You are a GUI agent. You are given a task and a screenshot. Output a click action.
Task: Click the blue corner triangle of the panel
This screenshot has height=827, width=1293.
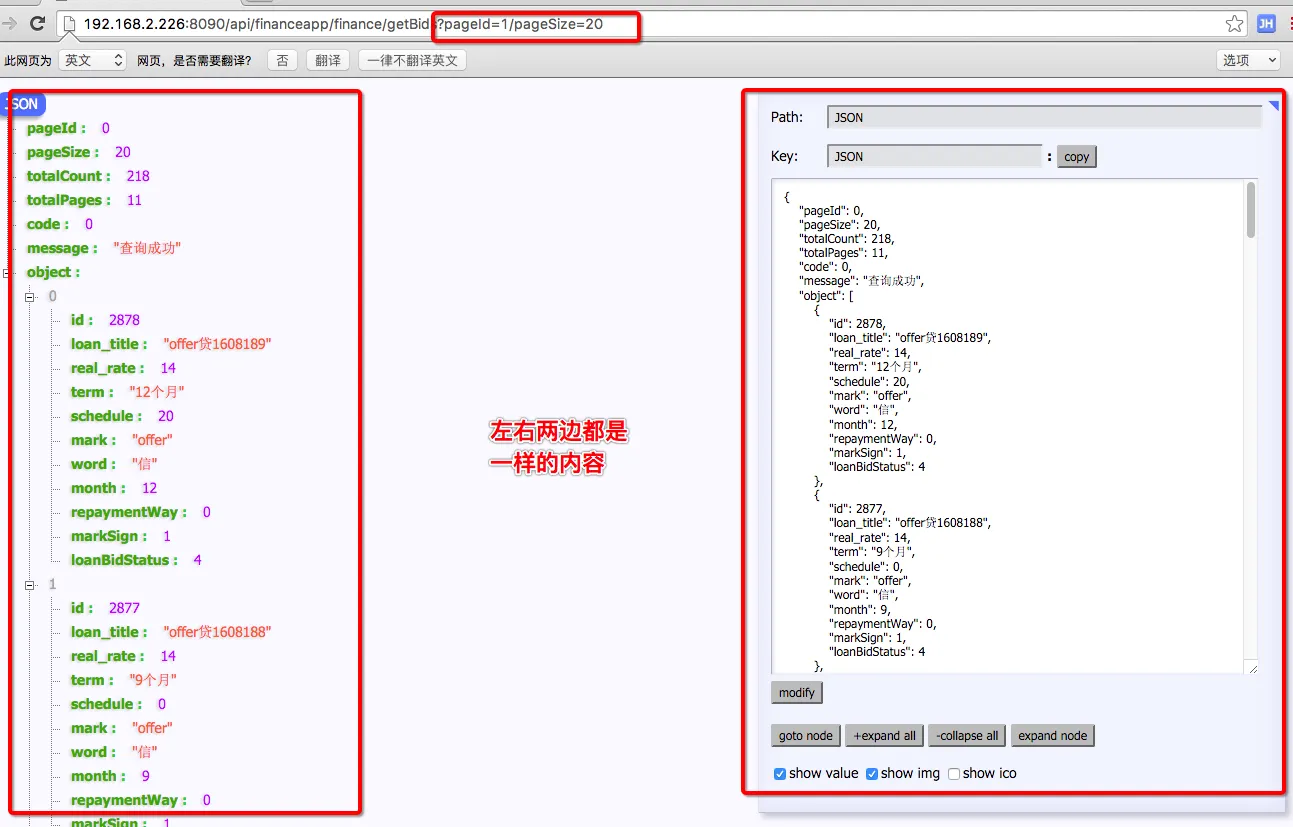click(x=1275, y=104)
